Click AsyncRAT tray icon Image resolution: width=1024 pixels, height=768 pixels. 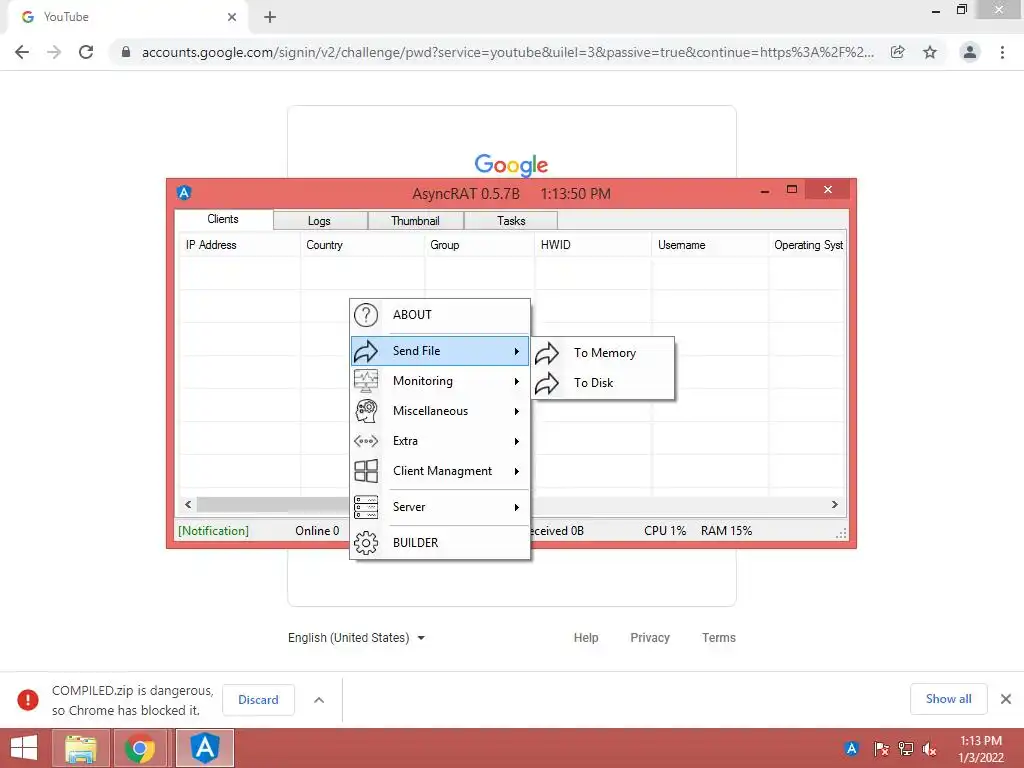[851, 748]
